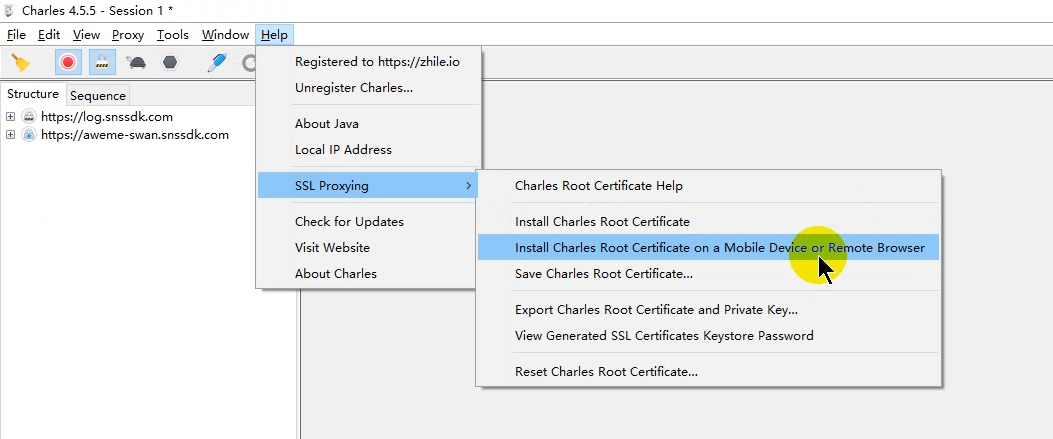1053x439 pixels.
Task: Click the broom Clear Session icon
Action: pos(20,62)
